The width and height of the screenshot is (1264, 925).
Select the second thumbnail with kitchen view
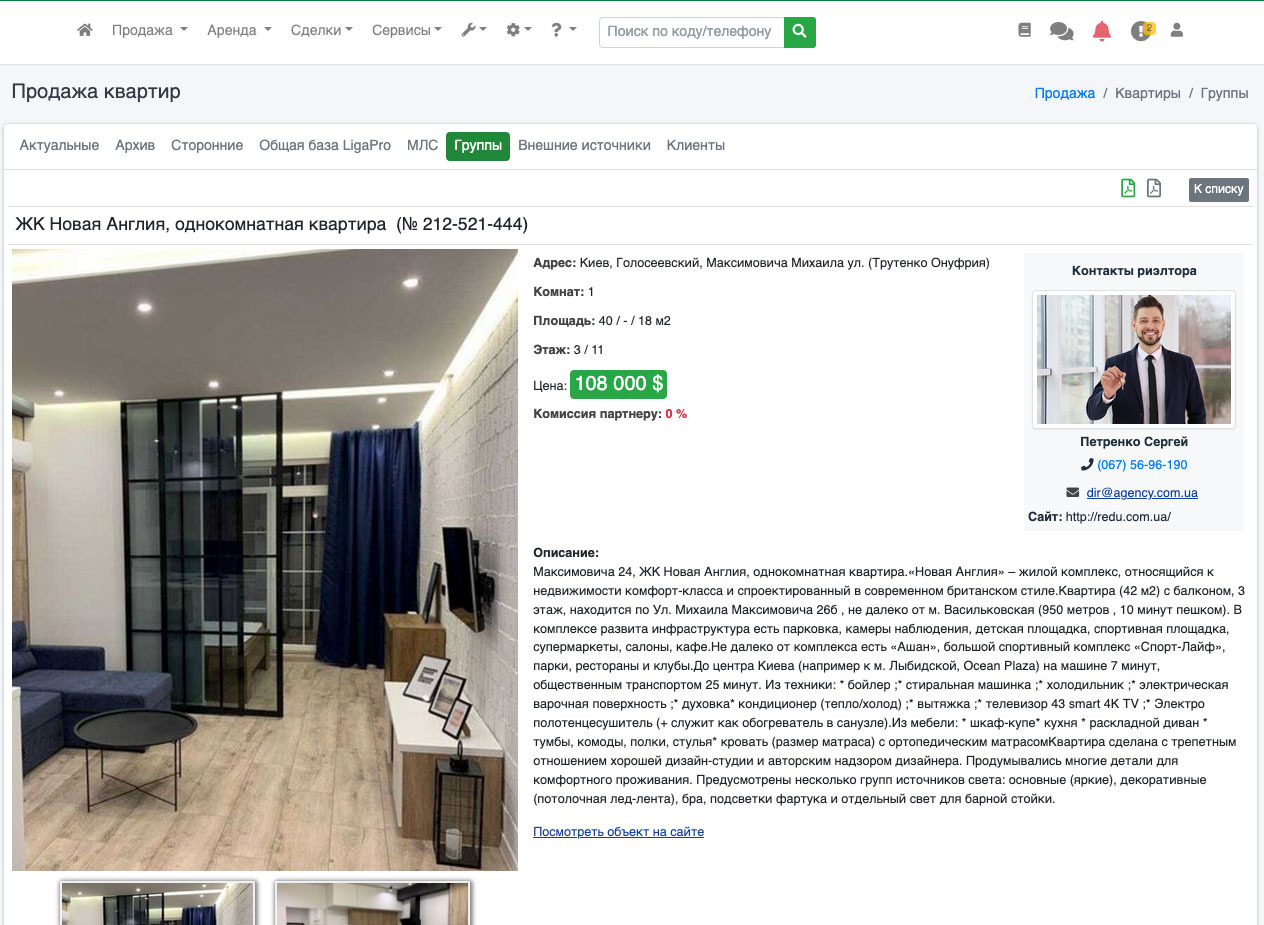372,903
